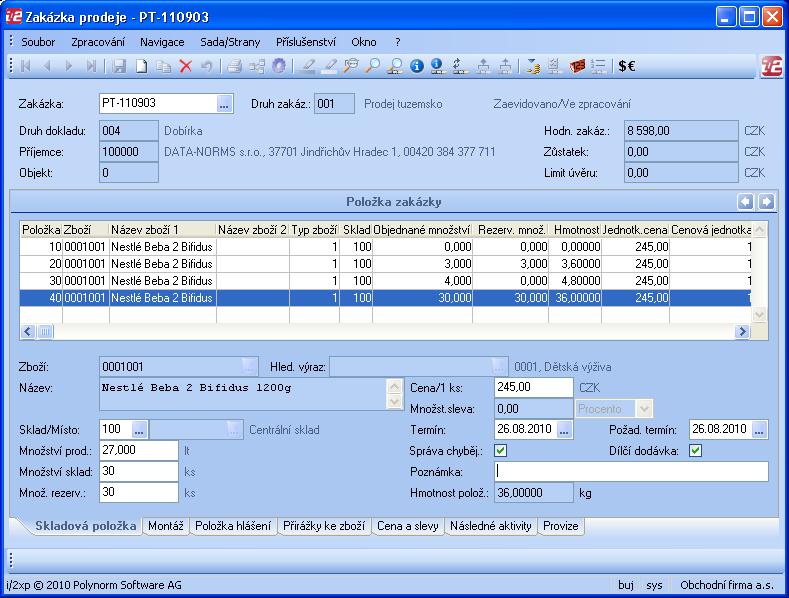Click the Cena/1 ks field
The height and width of the screenshot is (598, 789).
[534, 387]
